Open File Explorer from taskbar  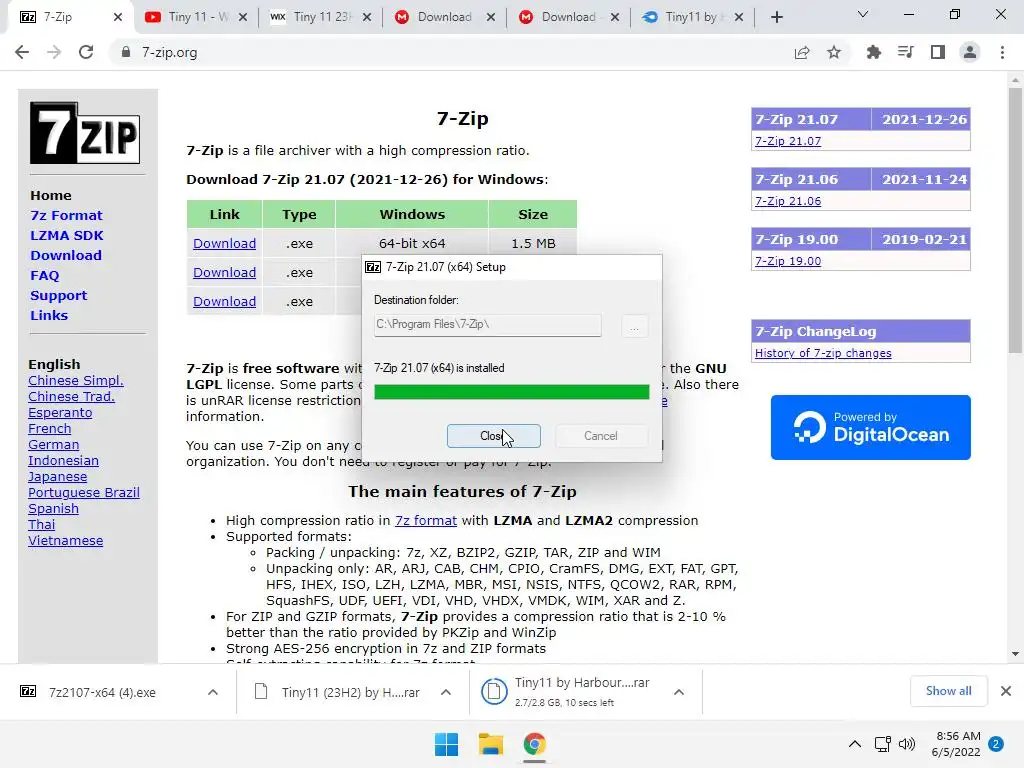point(490,744)
